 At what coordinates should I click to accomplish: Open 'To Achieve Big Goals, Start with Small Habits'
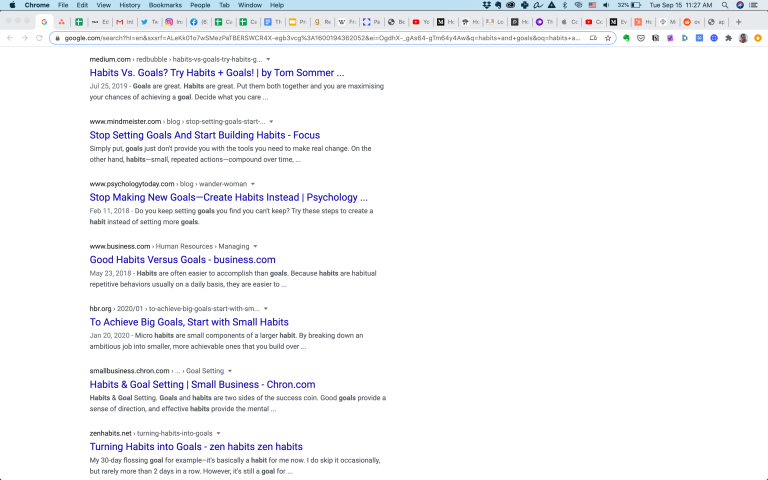[189, 322]
